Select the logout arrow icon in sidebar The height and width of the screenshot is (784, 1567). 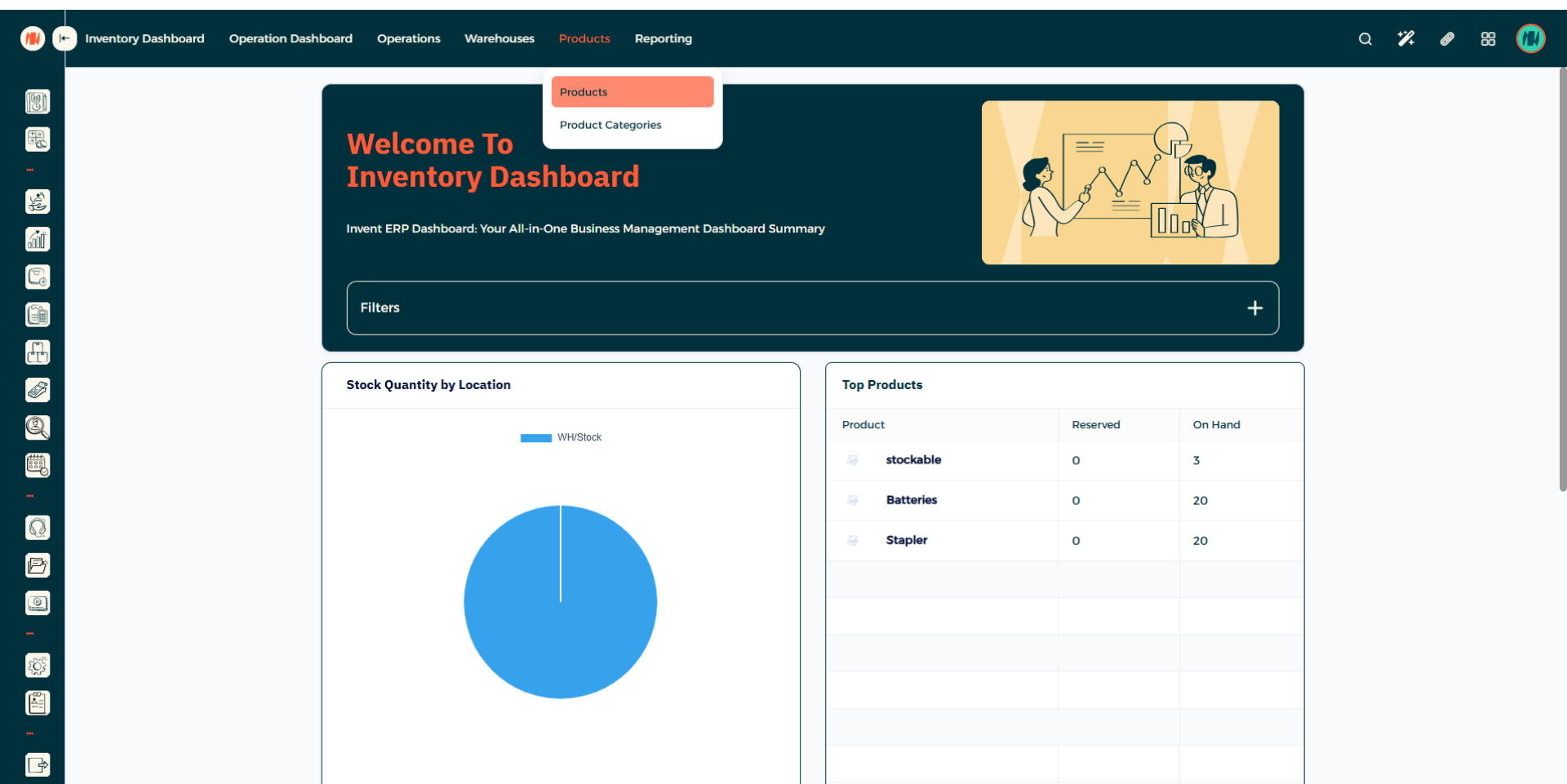point(38,764)
